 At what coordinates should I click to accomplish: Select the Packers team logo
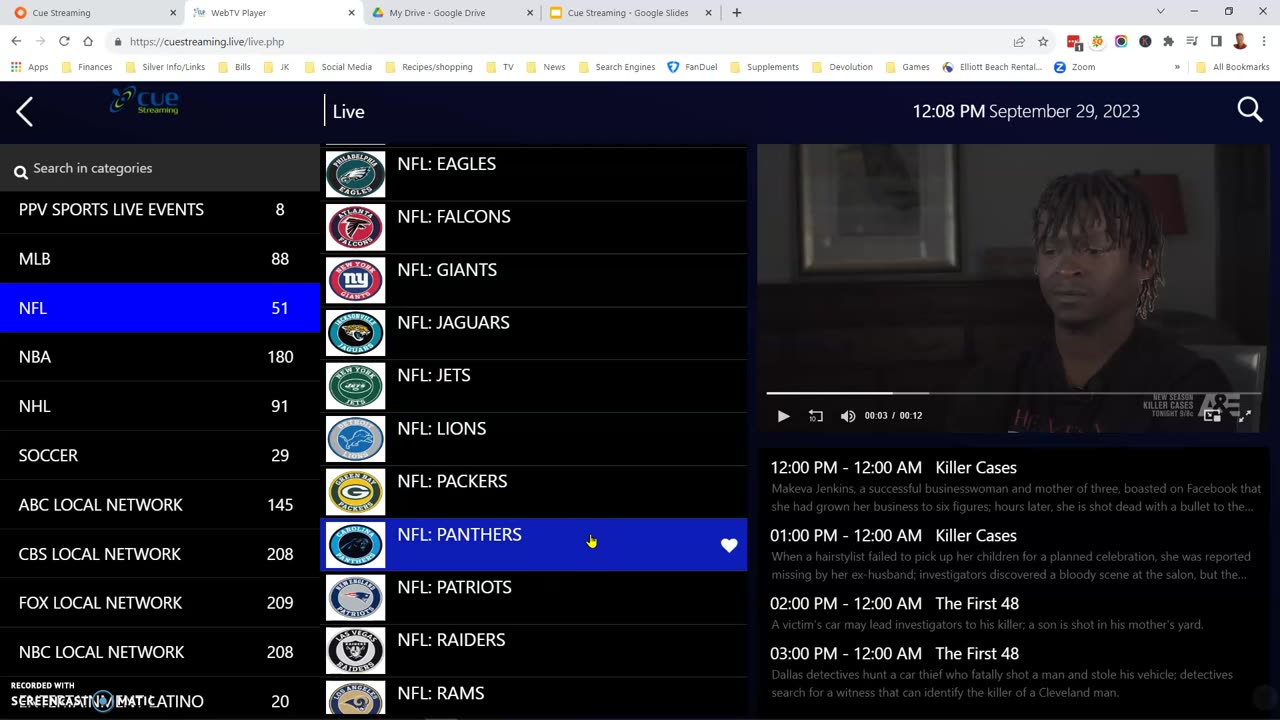[355, 492]
